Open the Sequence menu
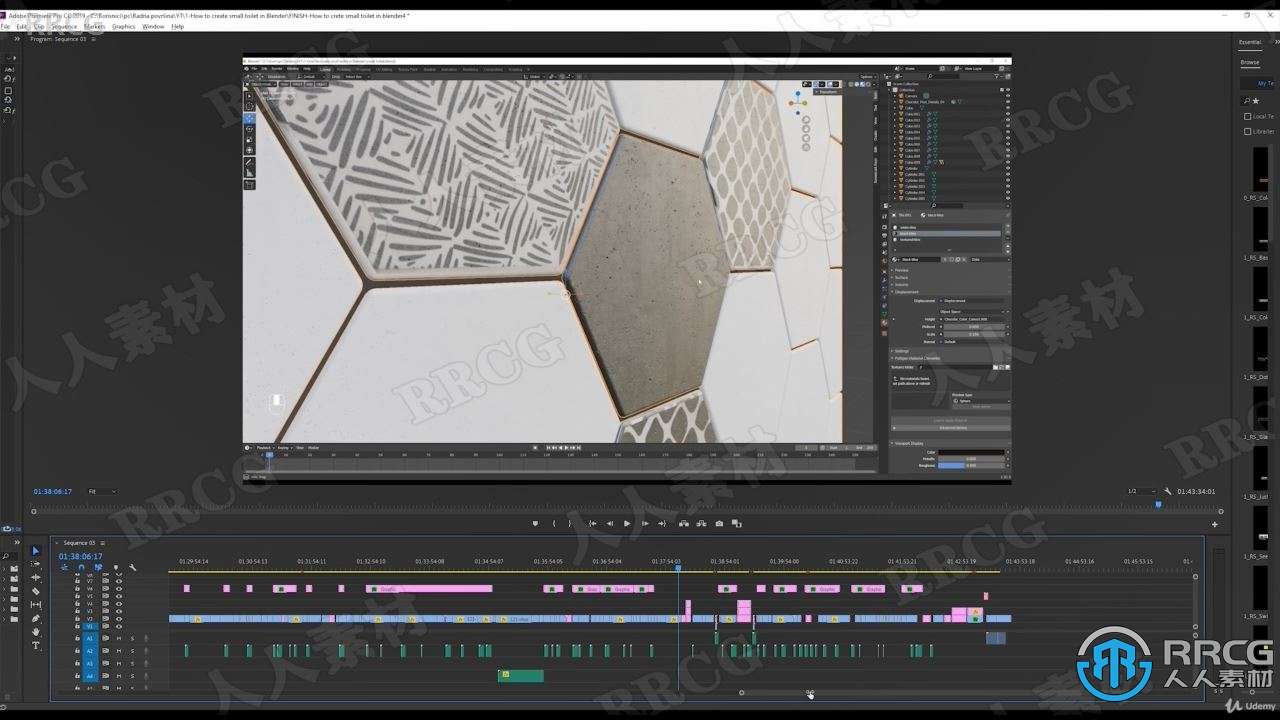The width and height of the screenshot is (1280, 720). (64, 26)
